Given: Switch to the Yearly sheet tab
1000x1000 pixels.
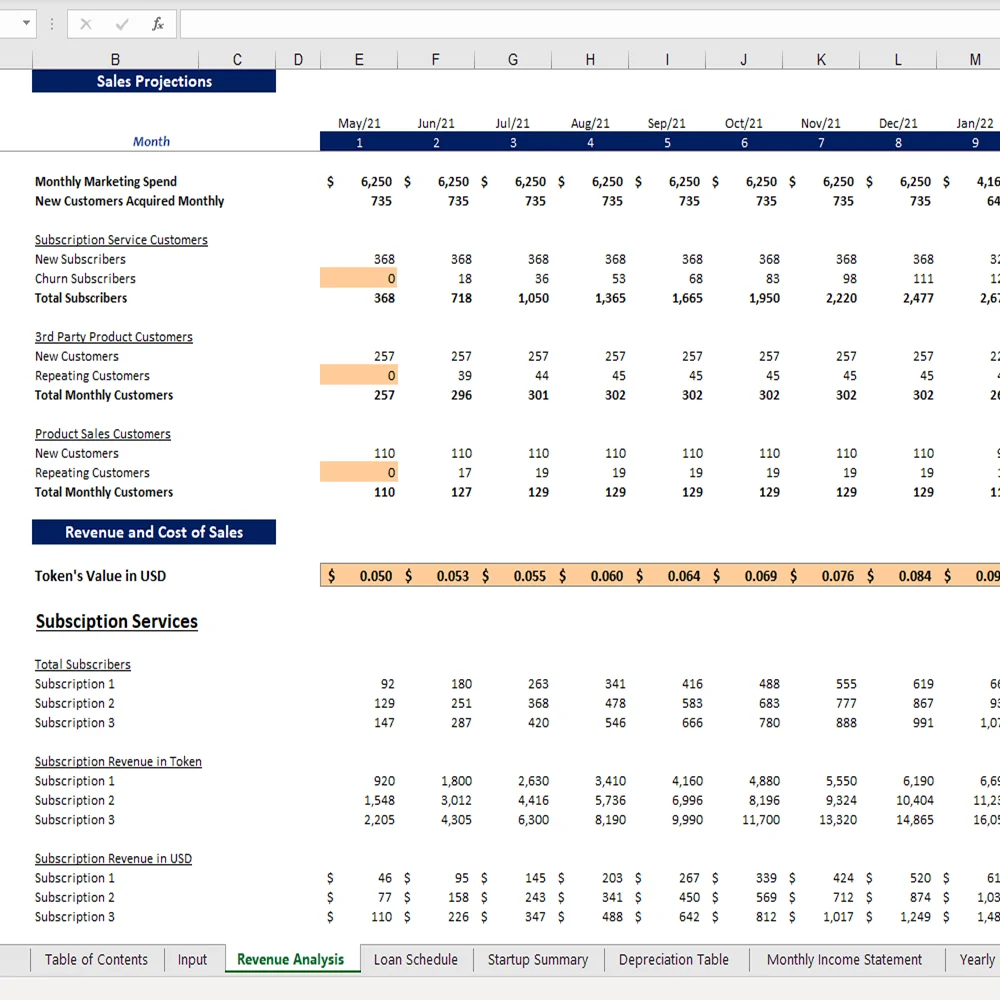Looking at the screenshot, I should [976, 959].
